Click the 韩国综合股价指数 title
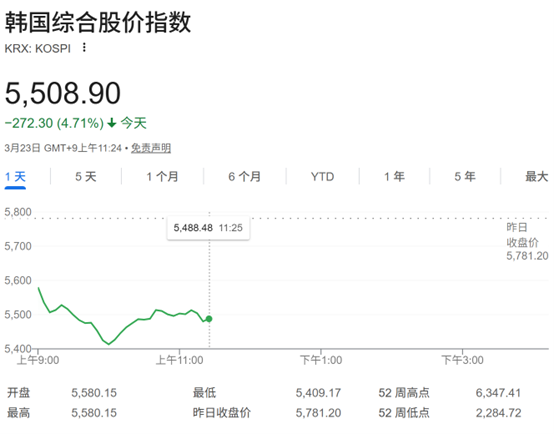Screen dimensions: 554x434 (98, 22)
